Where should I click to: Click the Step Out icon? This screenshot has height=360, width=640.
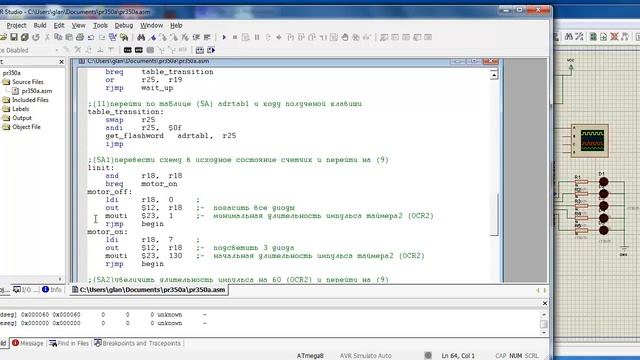coord(312,37)
